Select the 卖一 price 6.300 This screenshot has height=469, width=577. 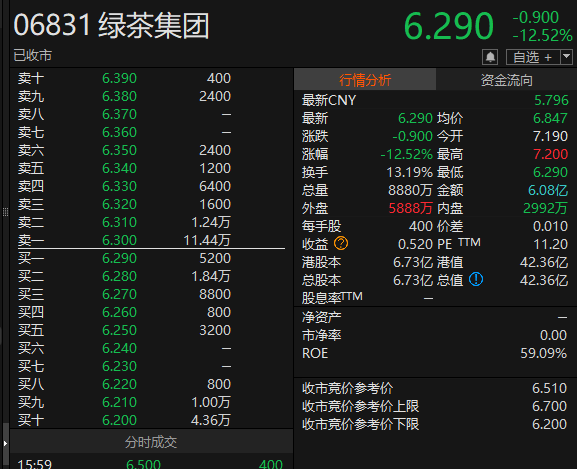pyautogui.click(x=119, y=240)
